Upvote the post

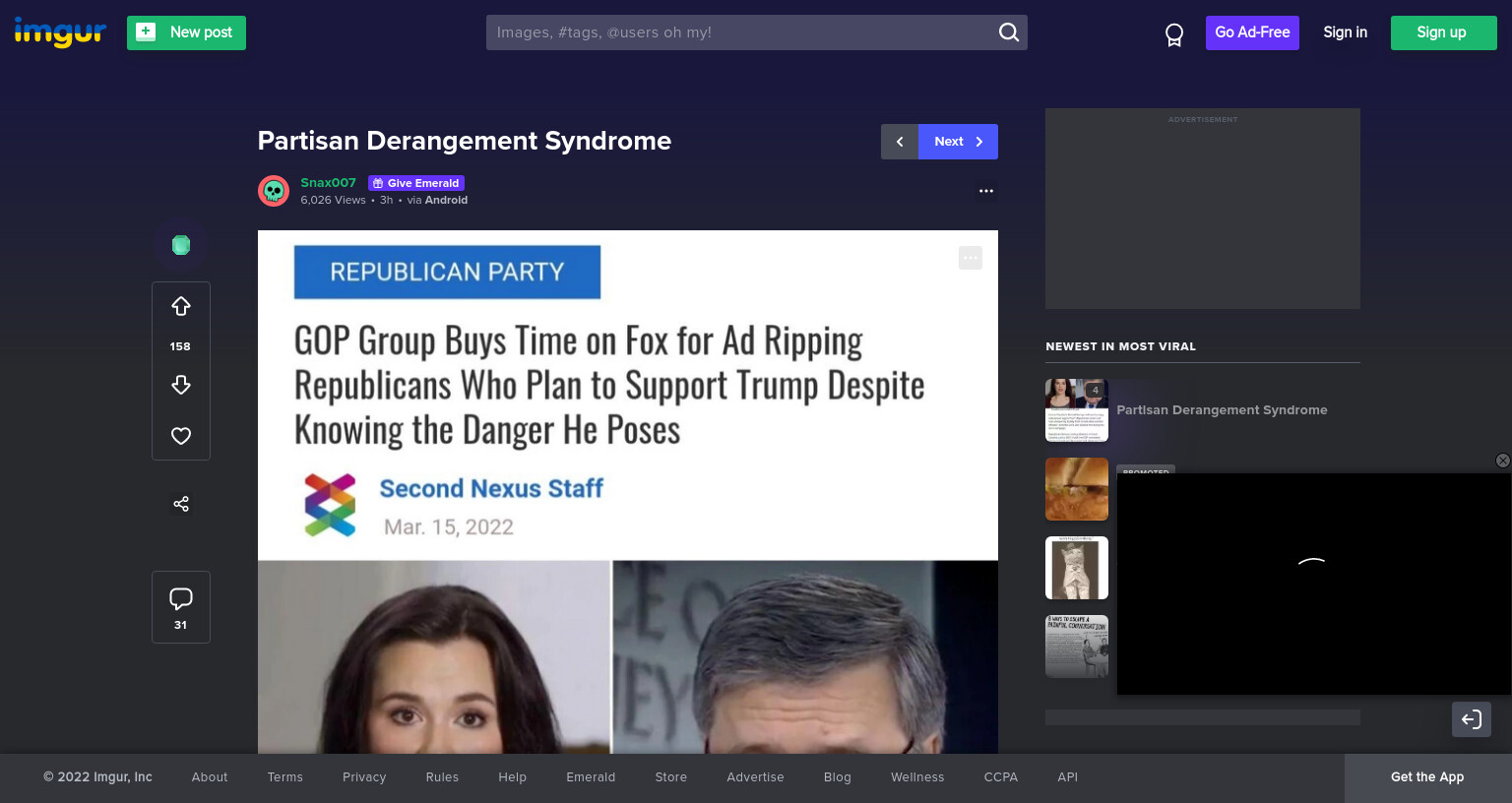coord(181,307)
